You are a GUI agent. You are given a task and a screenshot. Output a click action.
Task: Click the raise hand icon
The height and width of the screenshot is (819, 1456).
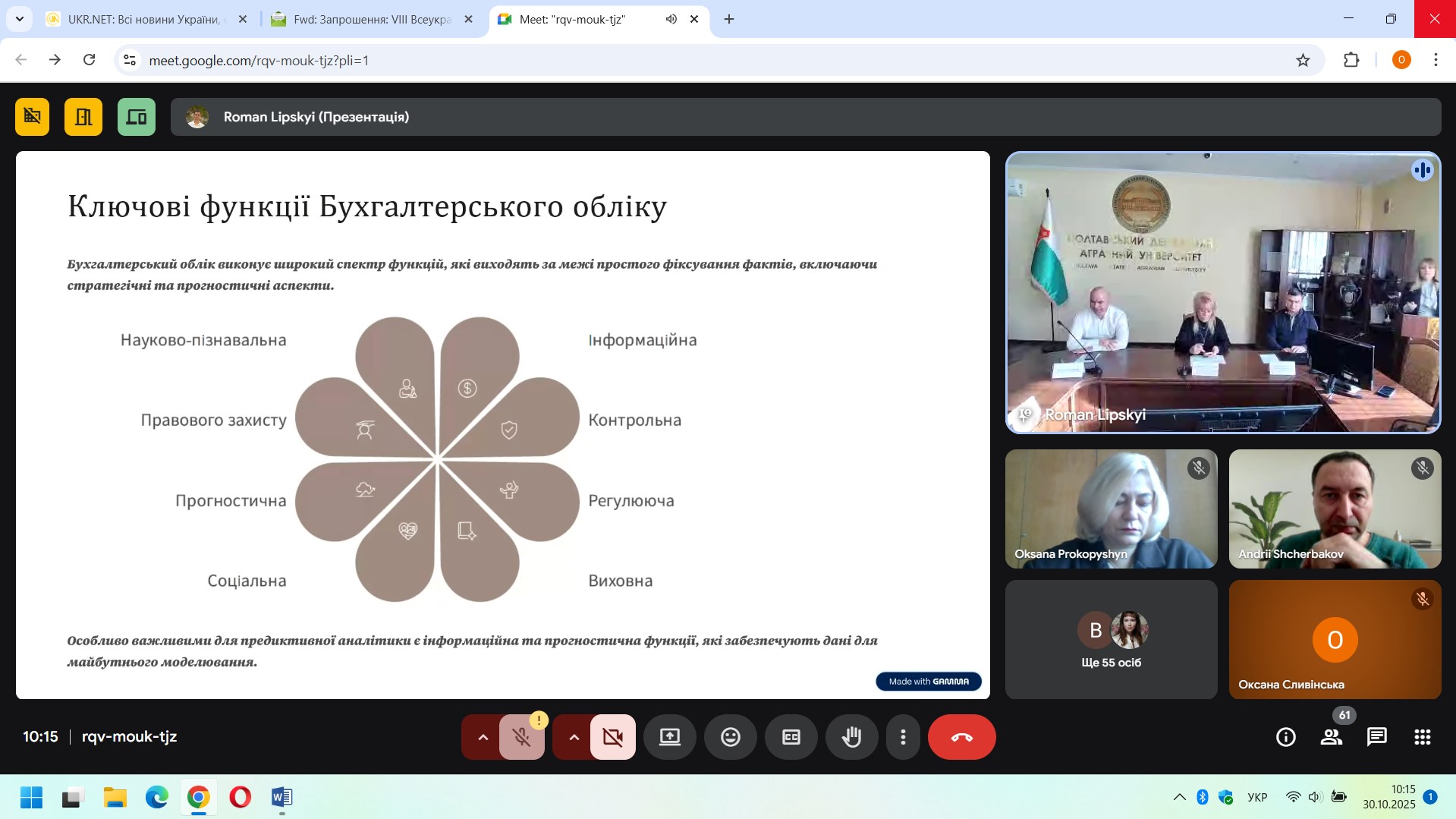(851, 736)
